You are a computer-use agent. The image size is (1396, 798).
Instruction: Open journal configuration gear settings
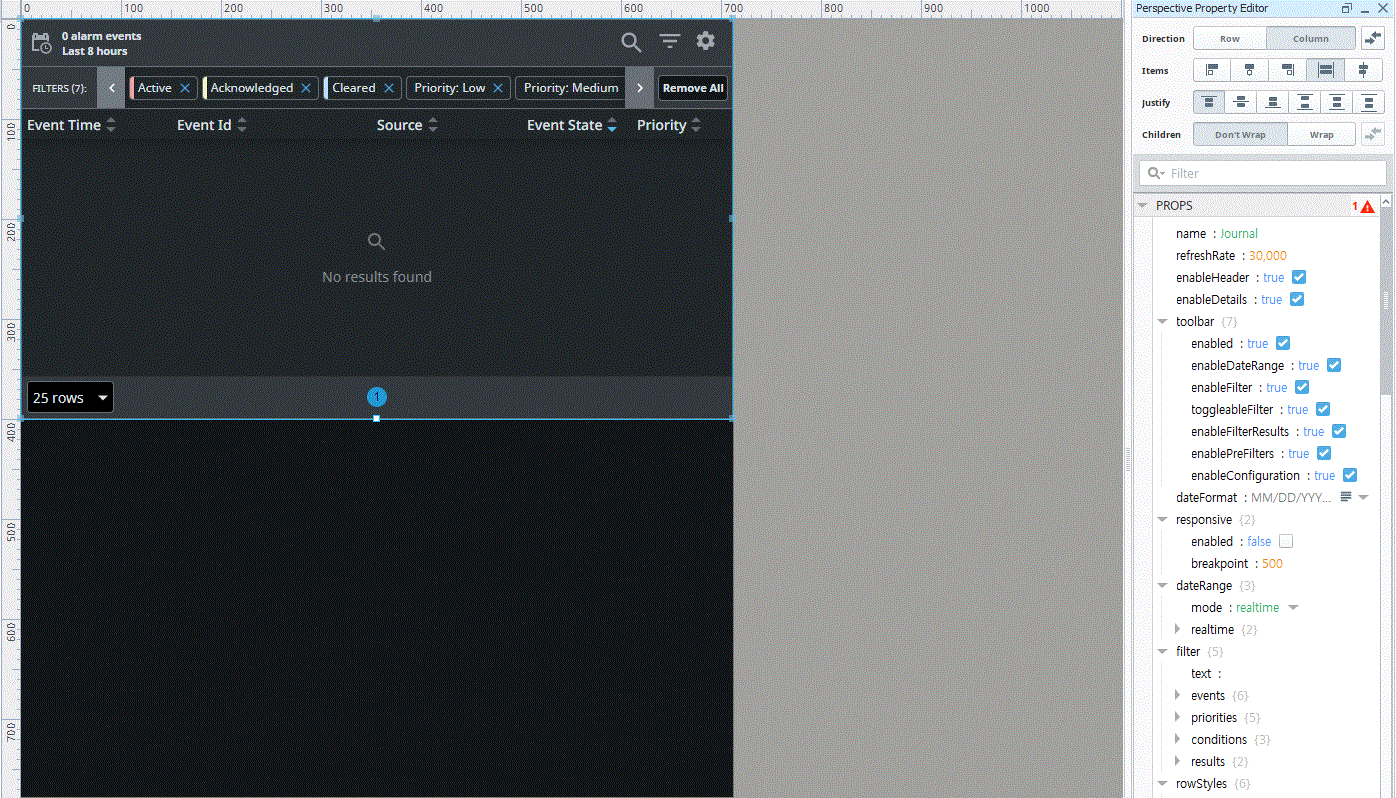pyautogui.click(x=706, y=41)
